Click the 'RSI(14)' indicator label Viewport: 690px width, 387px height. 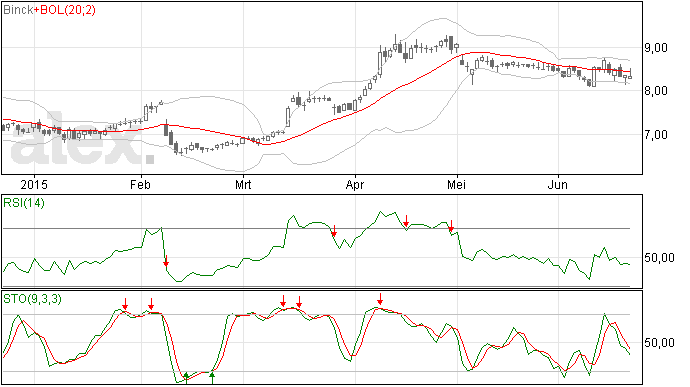tap(24, 203)
